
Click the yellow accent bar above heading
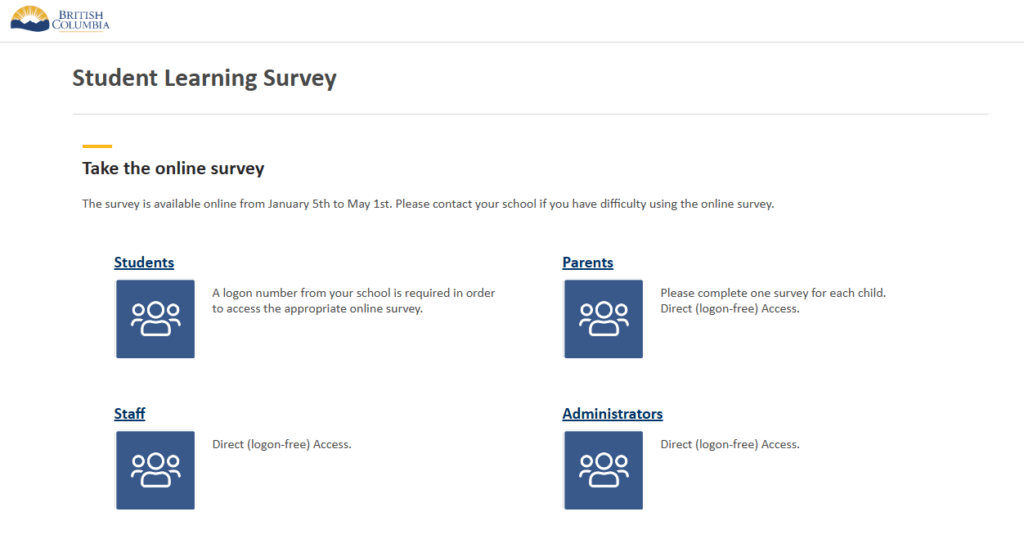(97, 146)
